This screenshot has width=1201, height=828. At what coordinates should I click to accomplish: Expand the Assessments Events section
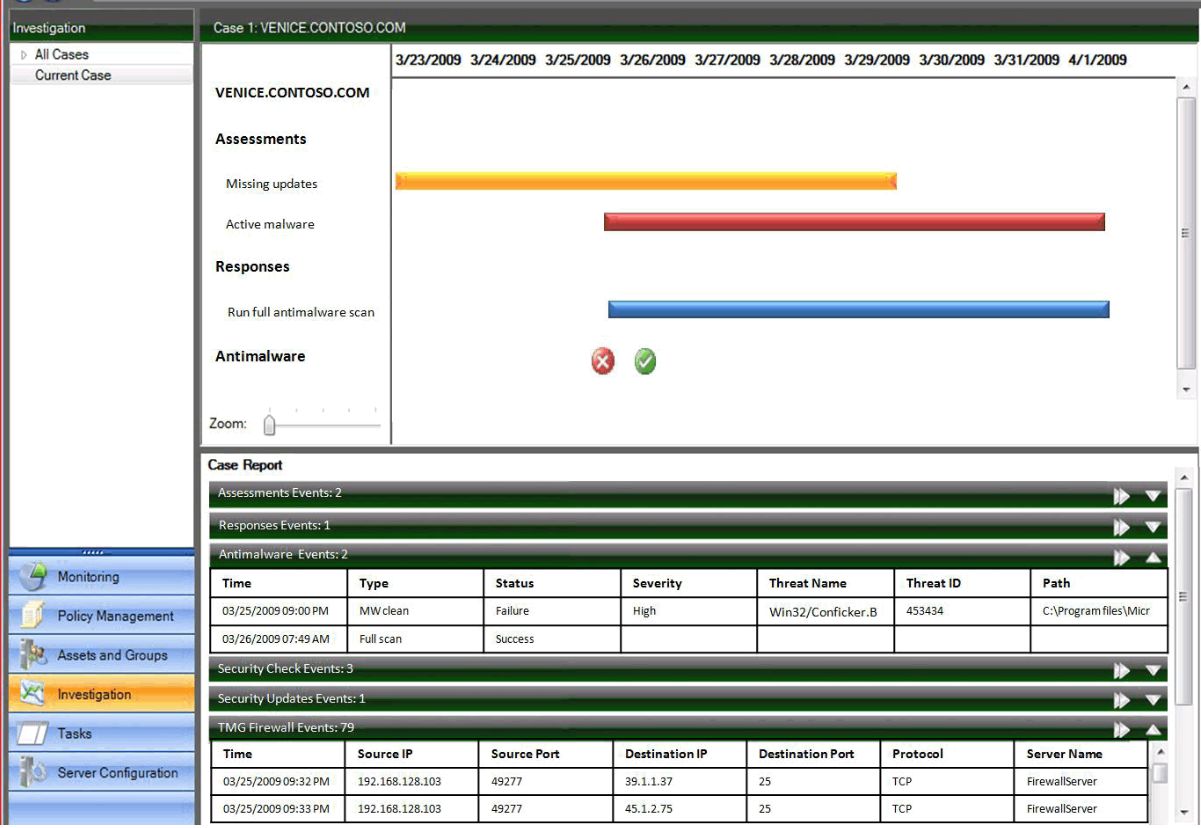pos(1153,496)
